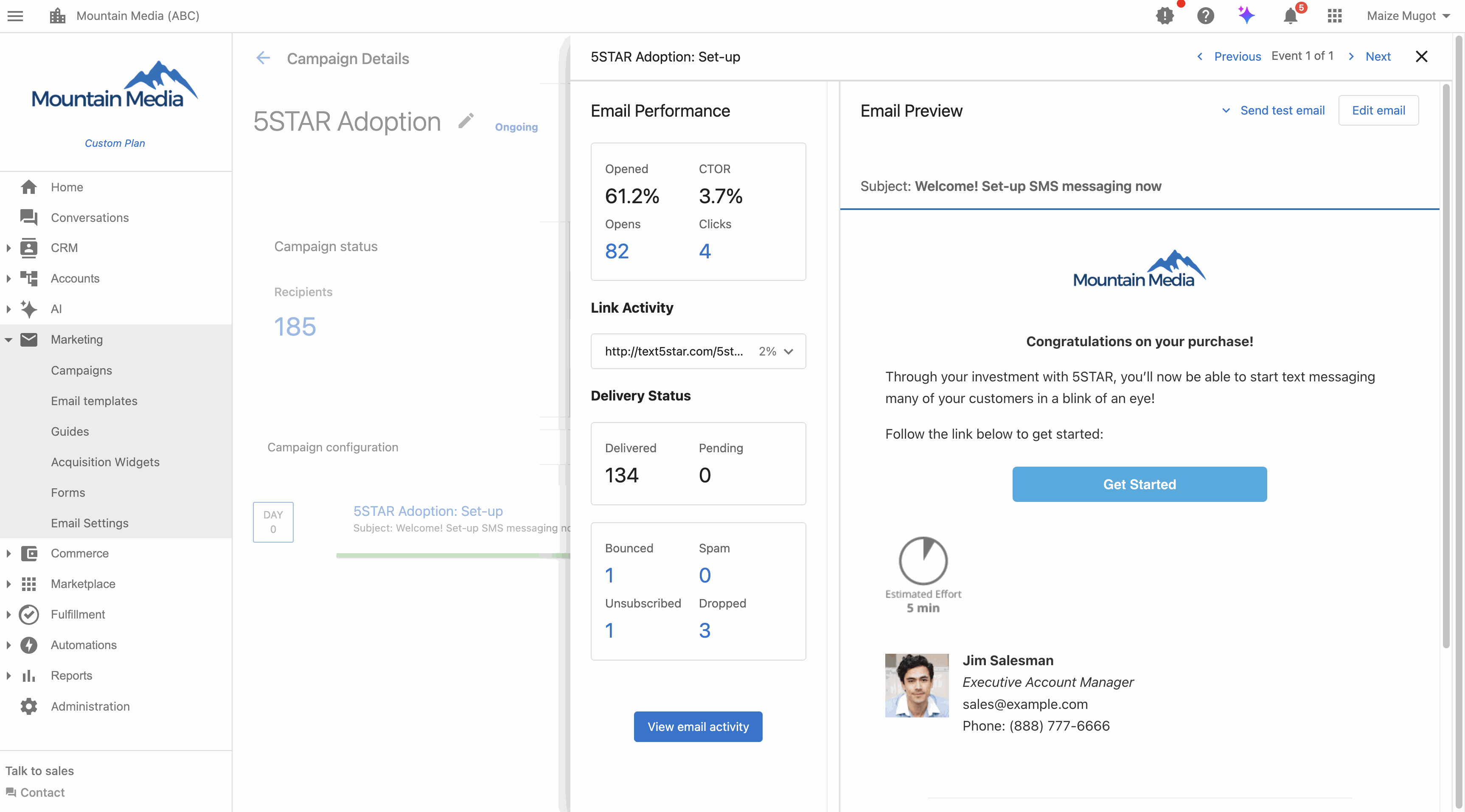The height and width of the screenshot is (812, 1465).
Task: Click the Contact chat icon at bottom
Action: pos(11,792)
